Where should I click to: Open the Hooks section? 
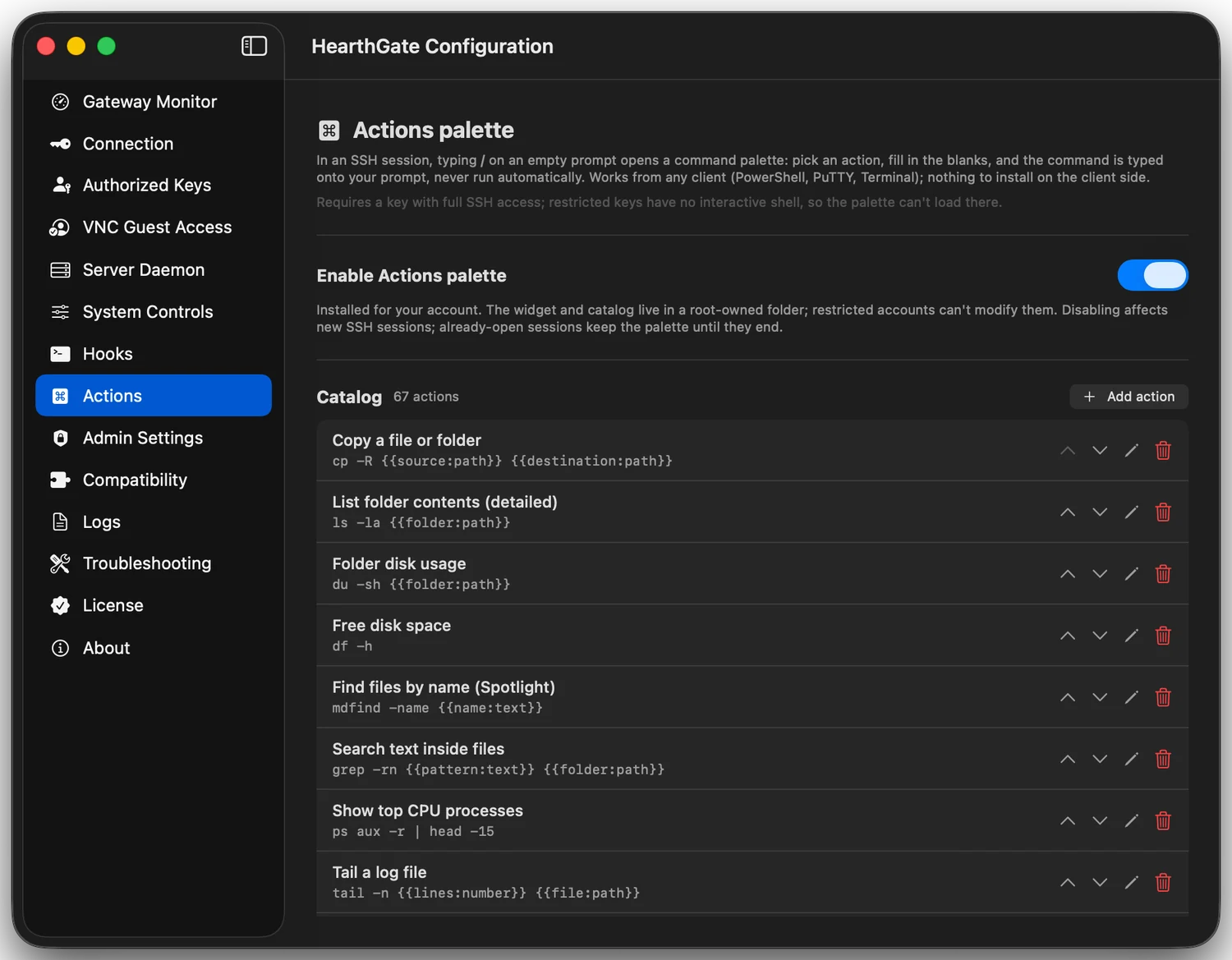coord(154,354)
